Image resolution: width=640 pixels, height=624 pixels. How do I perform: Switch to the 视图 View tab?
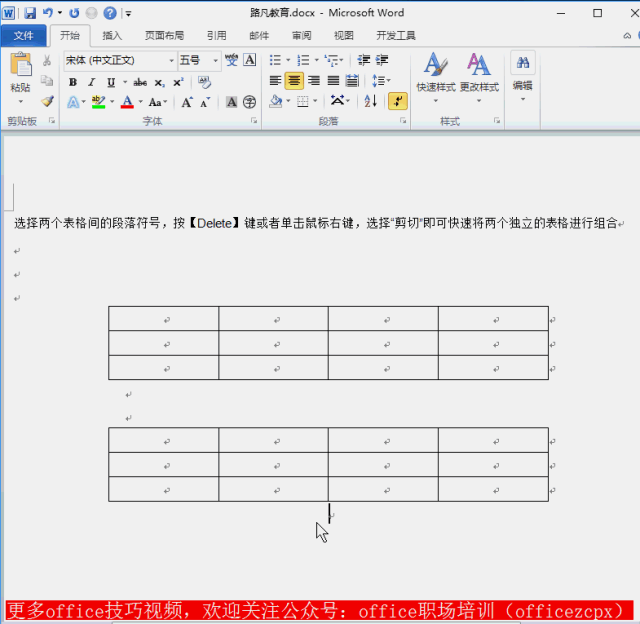(x=344, y=36)
